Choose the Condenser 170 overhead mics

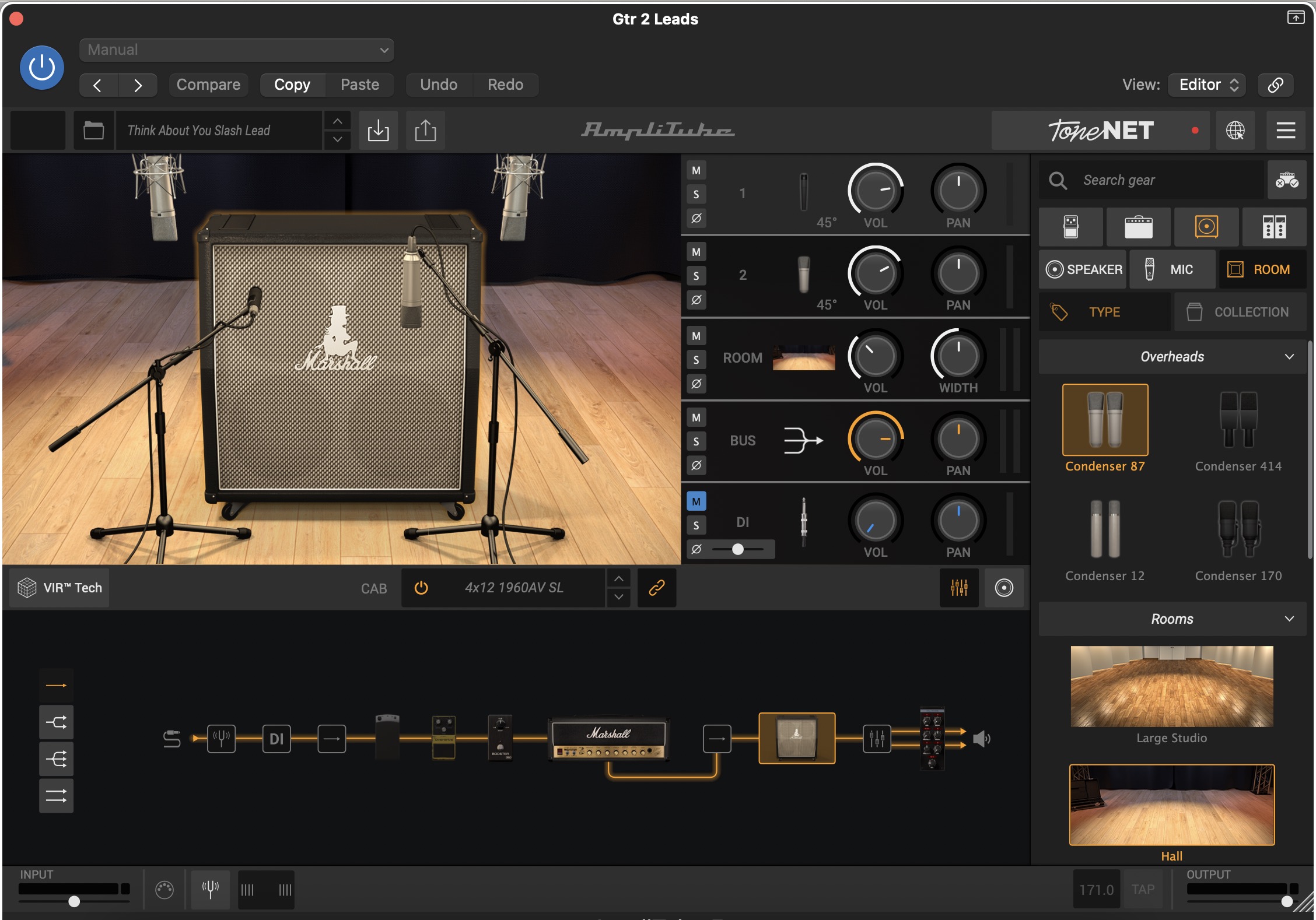pyautogui.click(x=1238, y=528)
